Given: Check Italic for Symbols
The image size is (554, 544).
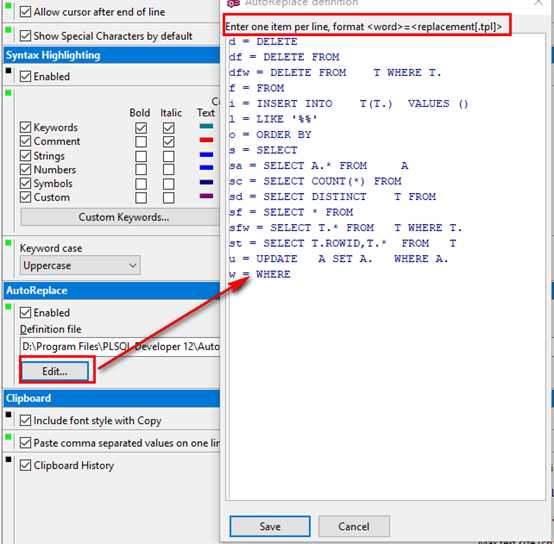Looking at the screenshot, I should (x=169, y=184).
